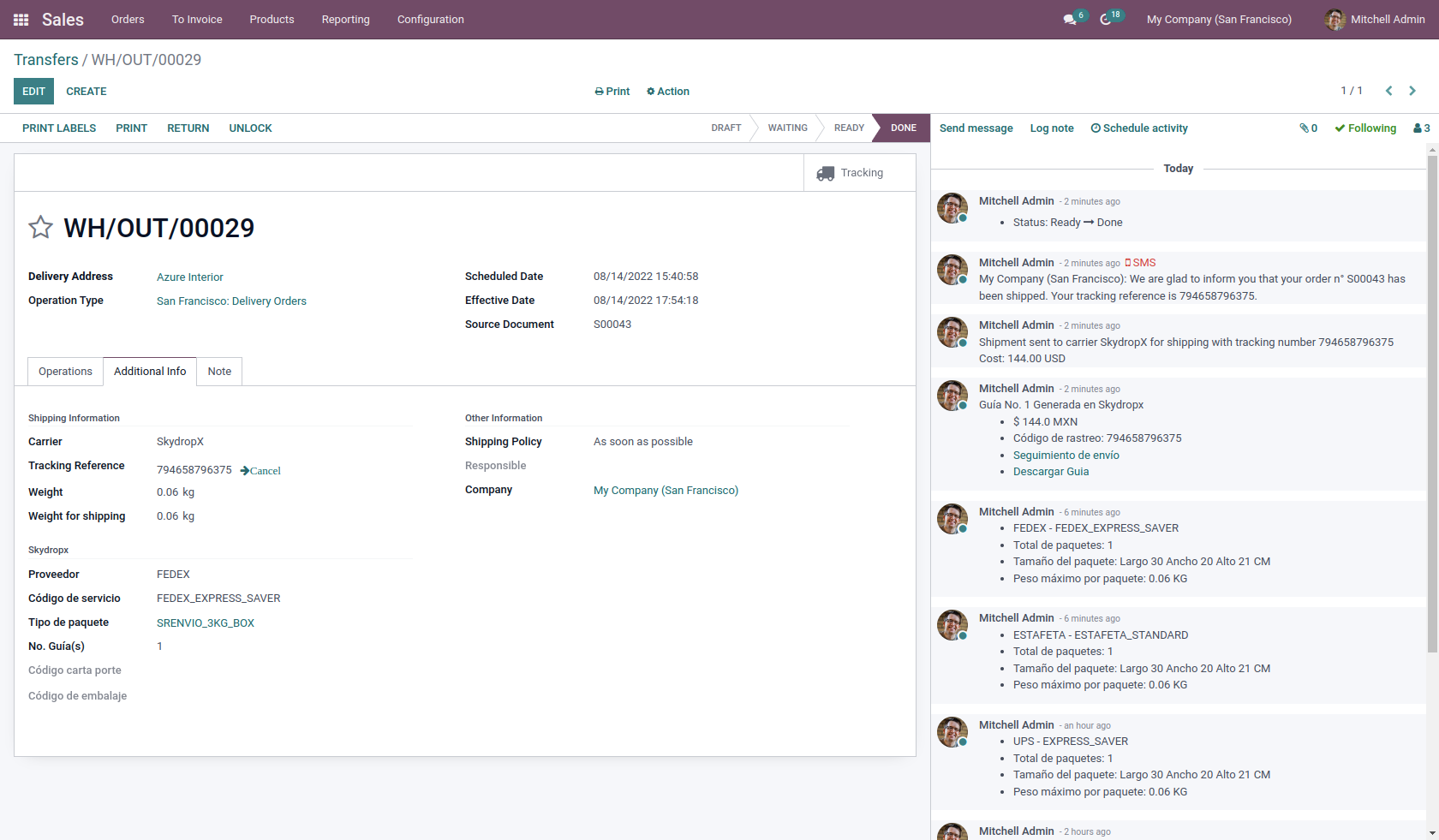Click the EDIT button
1439x840 pixels.
pos(33,92)
